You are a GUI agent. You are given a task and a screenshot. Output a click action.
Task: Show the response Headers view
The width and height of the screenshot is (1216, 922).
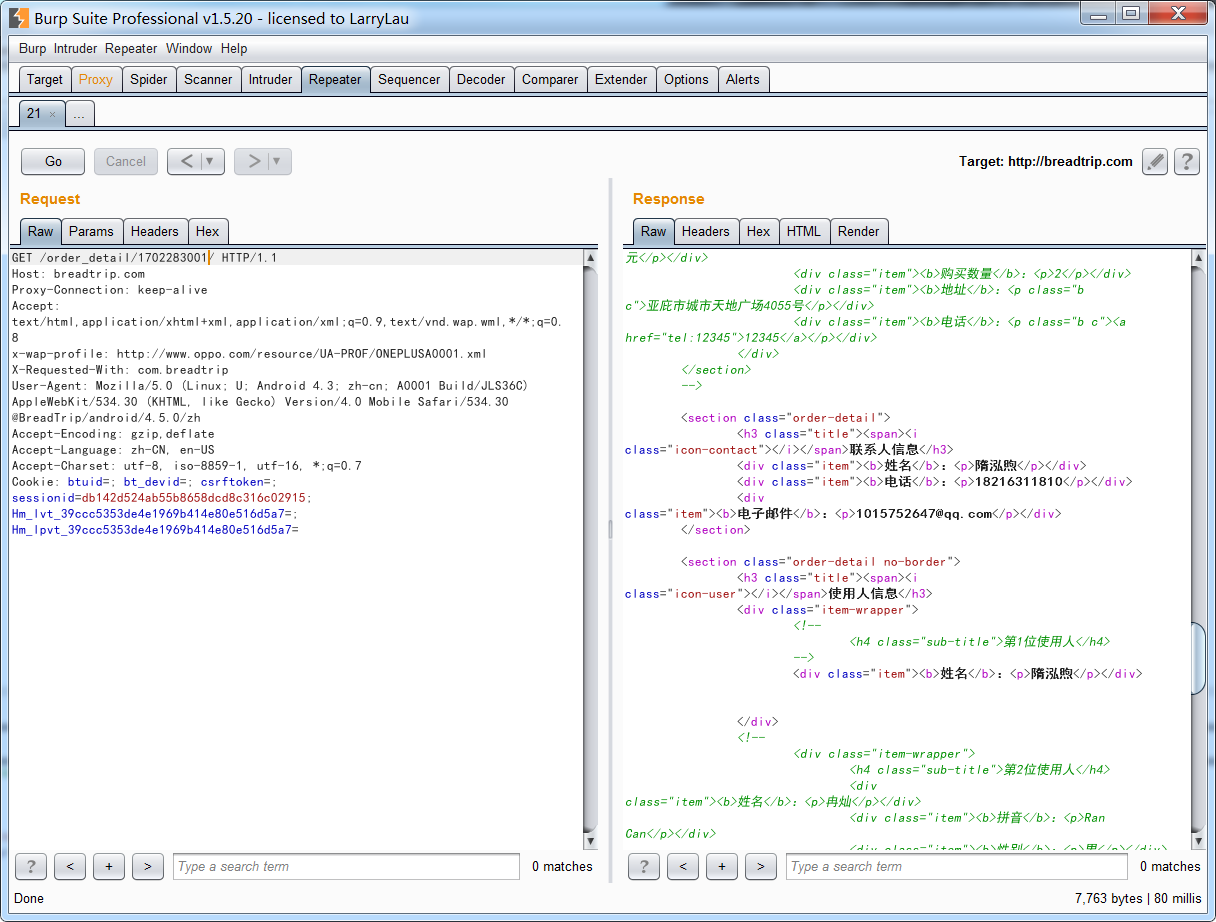tap(706, 231)
